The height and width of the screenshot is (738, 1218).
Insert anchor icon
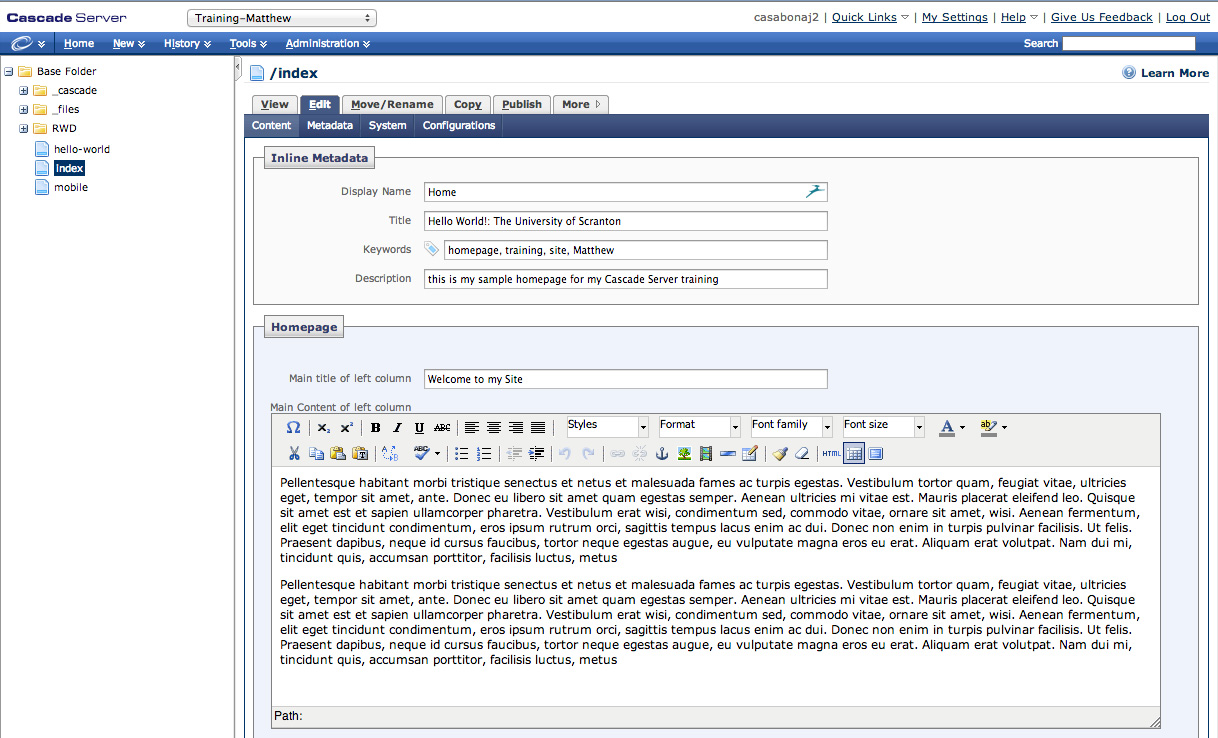pyautogui.click(x=661, y=453)
